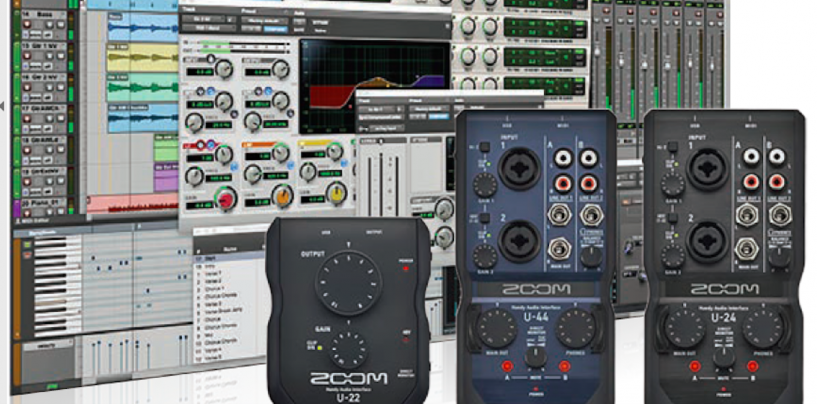Screen dimensions: 817x404
Task: Record-enable the 16 Gtr 2 WV track
Action: tap(26, 88)
